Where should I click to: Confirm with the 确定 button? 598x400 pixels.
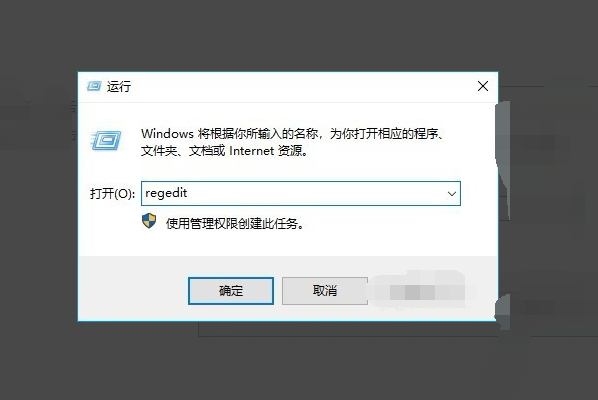coord(231,291)
